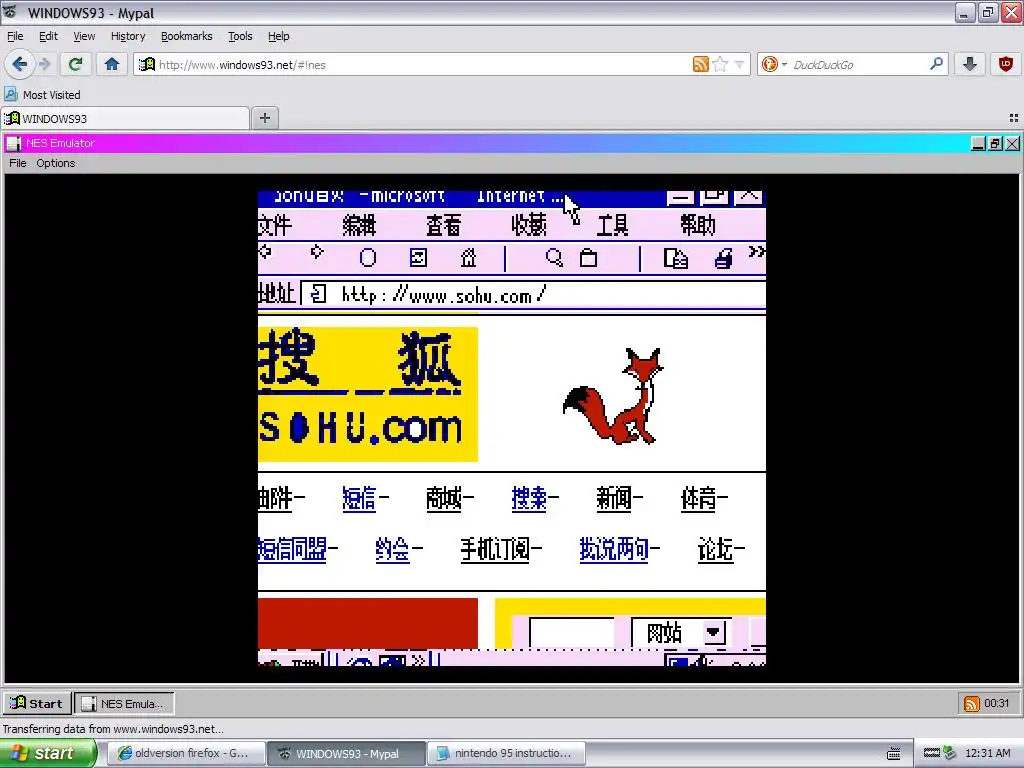Click the emulated home icon in game toolbar
The image size is (1024, 768).
(468, 258)
